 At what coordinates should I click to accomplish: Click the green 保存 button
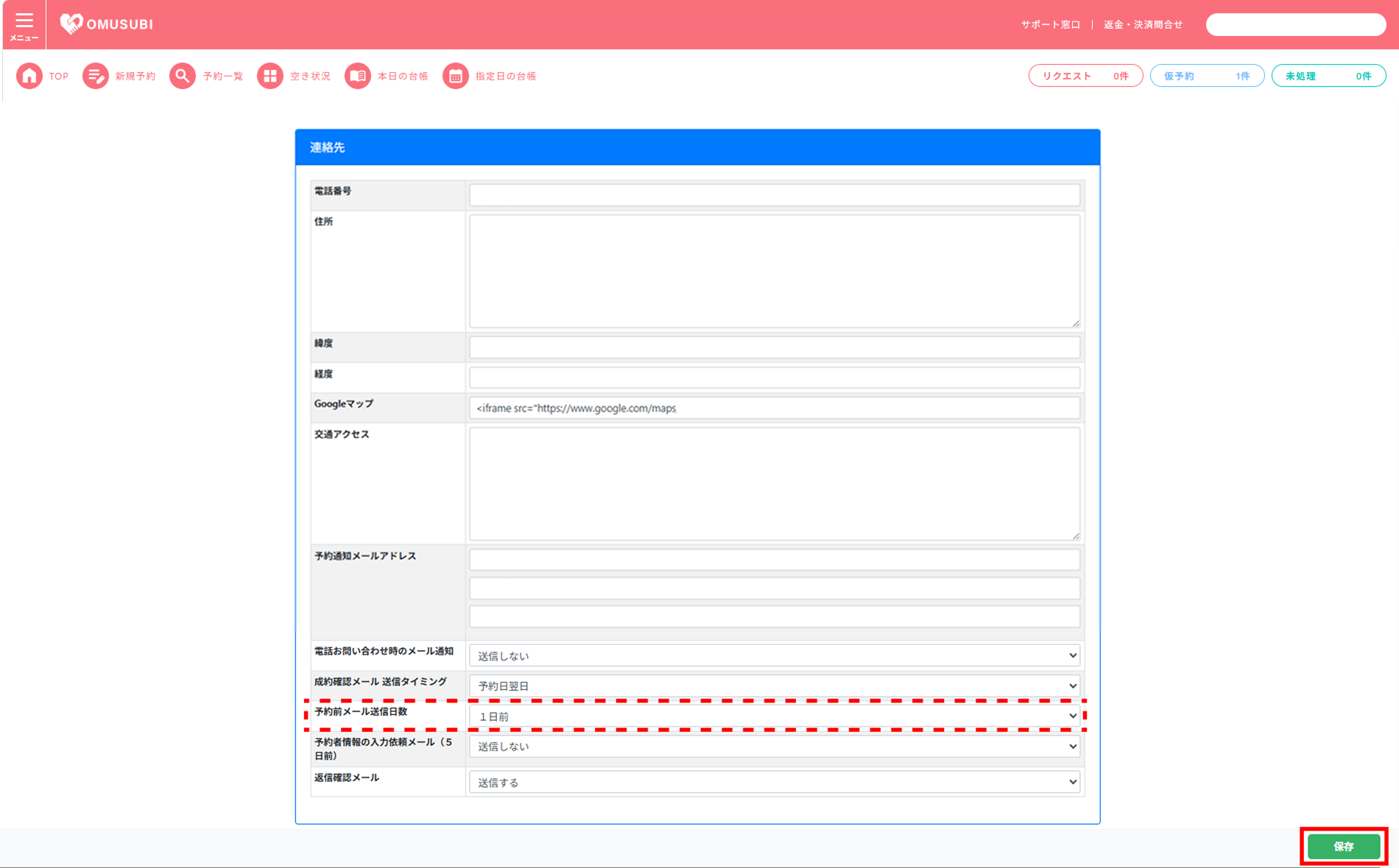click(1344, 847)
